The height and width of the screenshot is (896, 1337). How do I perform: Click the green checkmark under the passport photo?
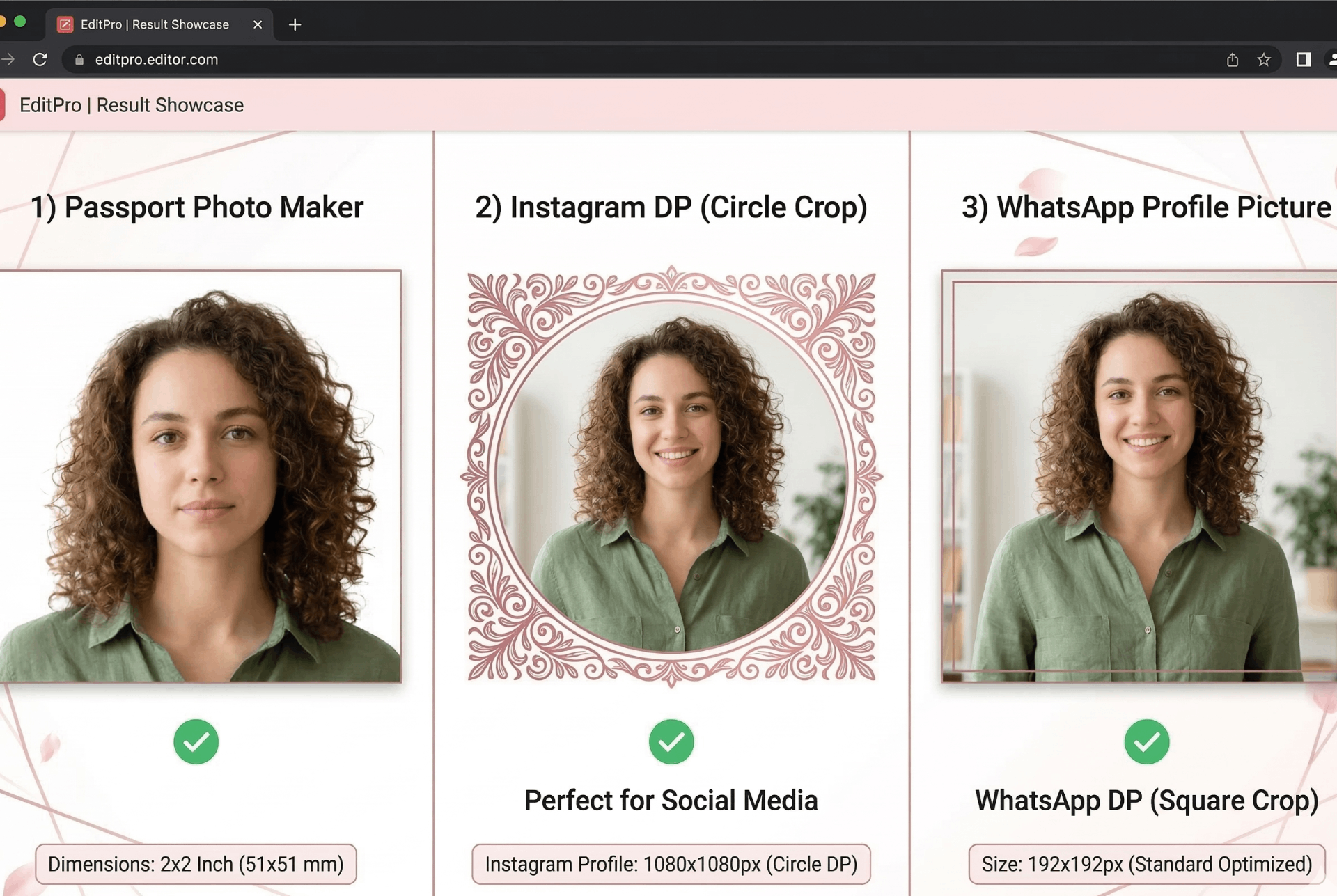coord(196,742)
